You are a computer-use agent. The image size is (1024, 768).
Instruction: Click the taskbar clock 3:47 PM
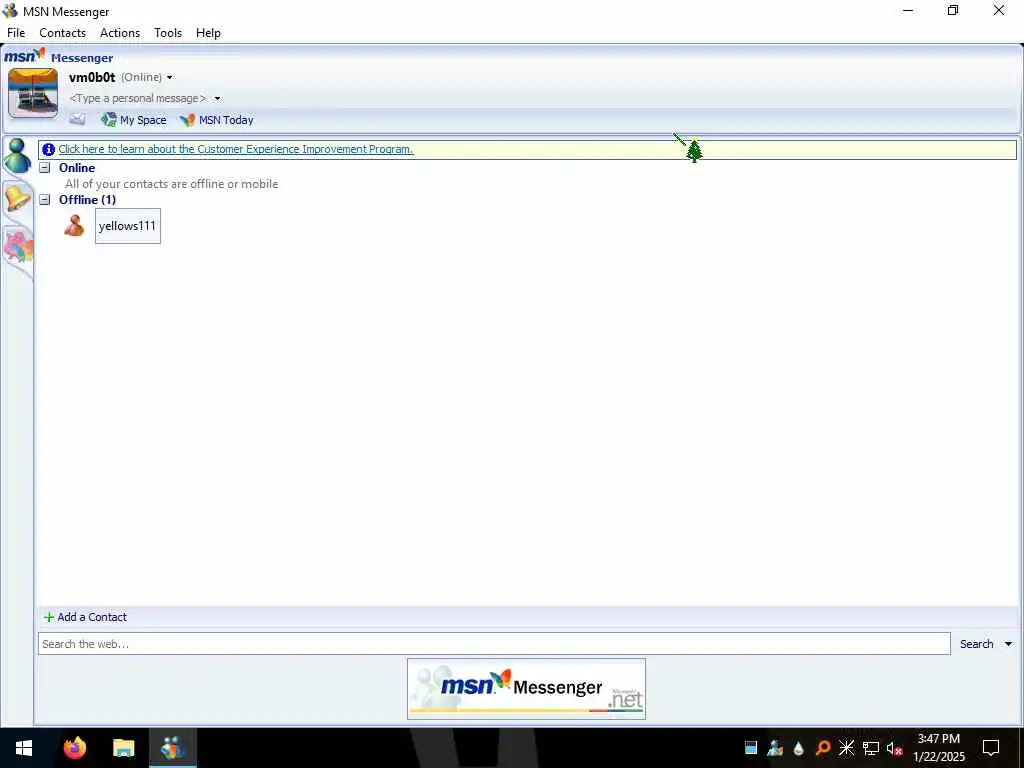tap(938, 739)
